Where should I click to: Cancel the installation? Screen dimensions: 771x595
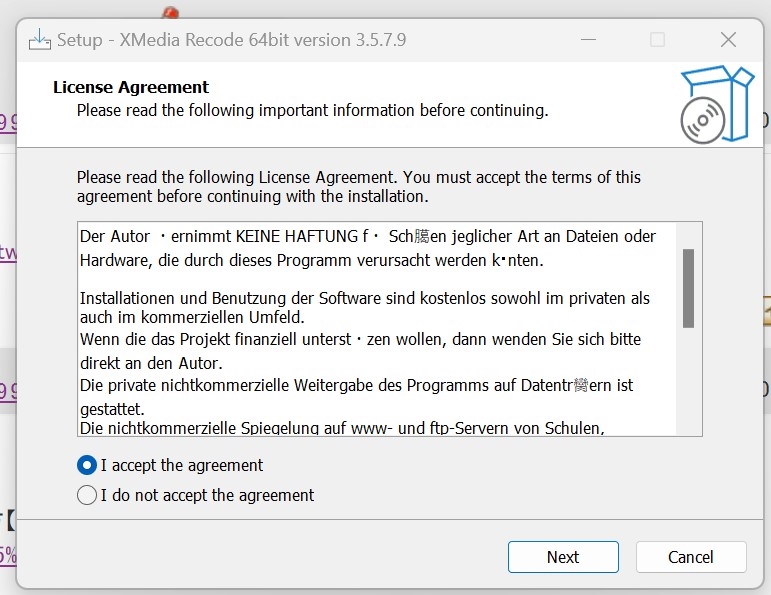tap(691, 557)
